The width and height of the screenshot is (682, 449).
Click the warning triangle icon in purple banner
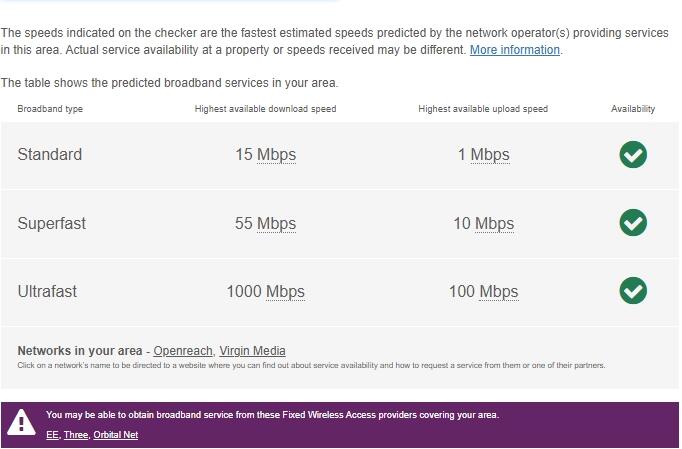(x=21, y=422)
